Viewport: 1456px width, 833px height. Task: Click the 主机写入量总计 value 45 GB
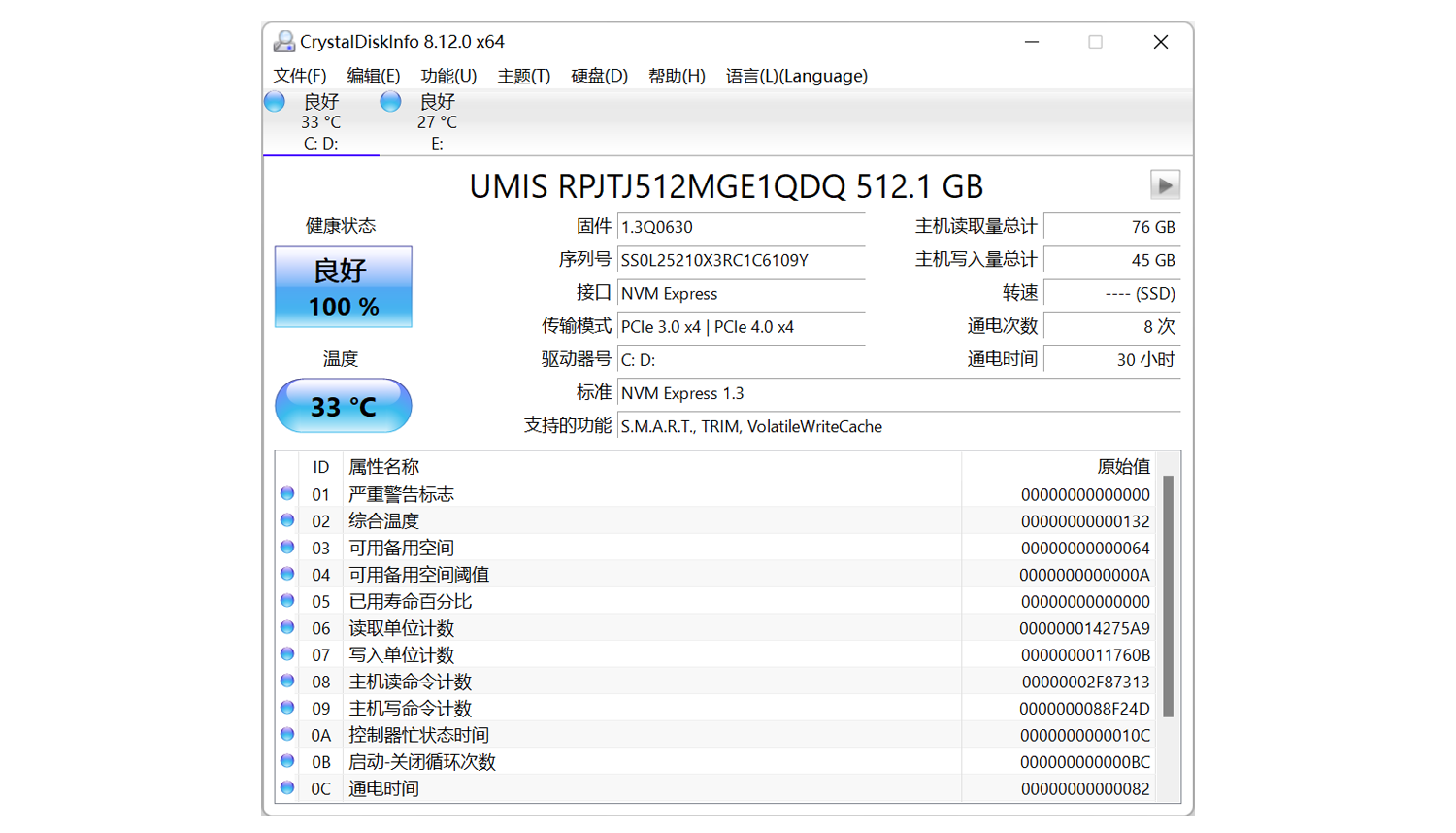(x=1112, y=260)
